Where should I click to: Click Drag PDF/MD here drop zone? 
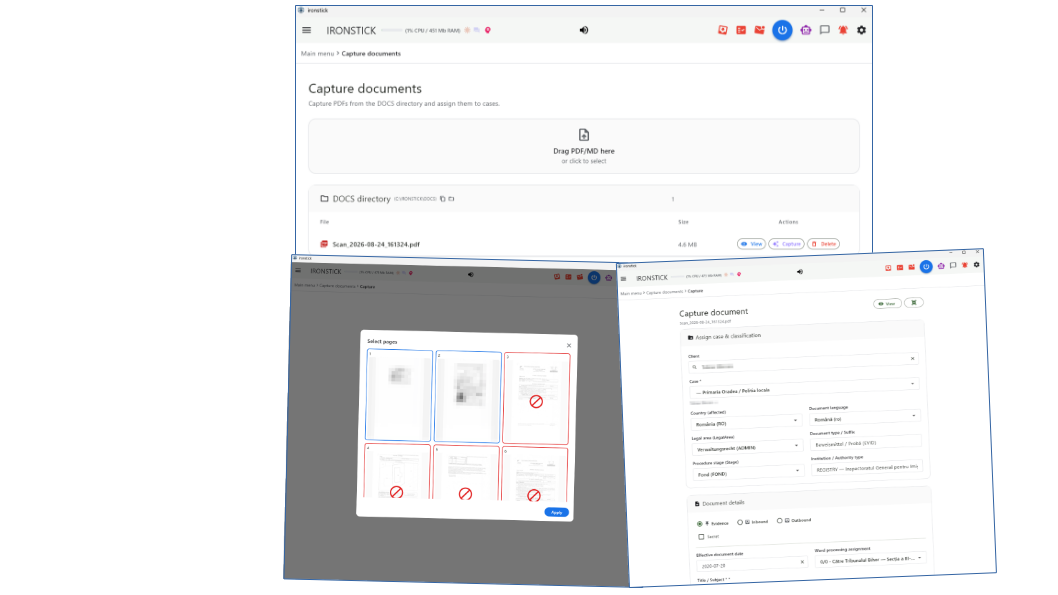pos(584,146)
